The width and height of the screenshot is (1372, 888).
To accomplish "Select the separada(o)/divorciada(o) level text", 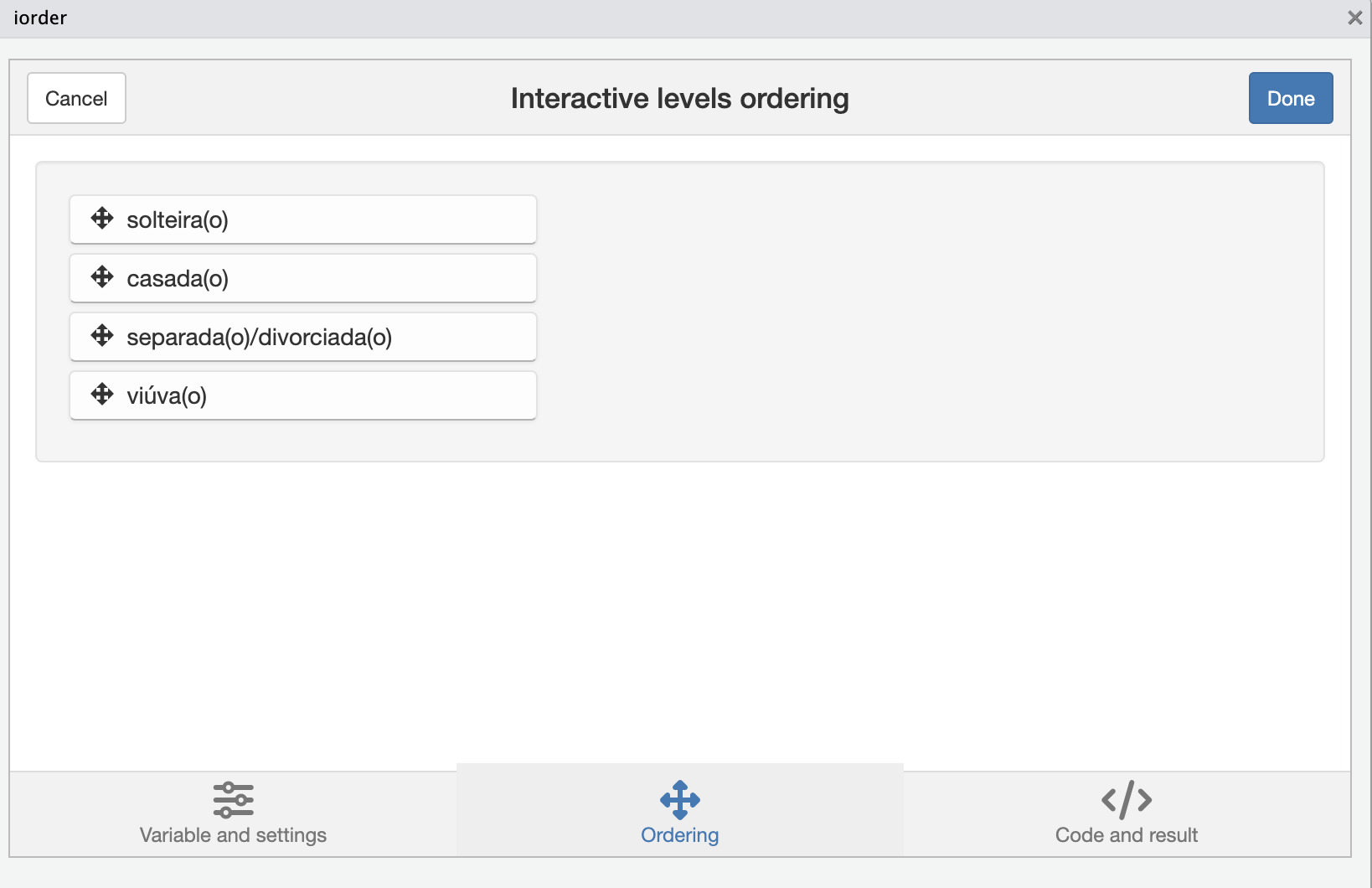I will tap(259, 338).
